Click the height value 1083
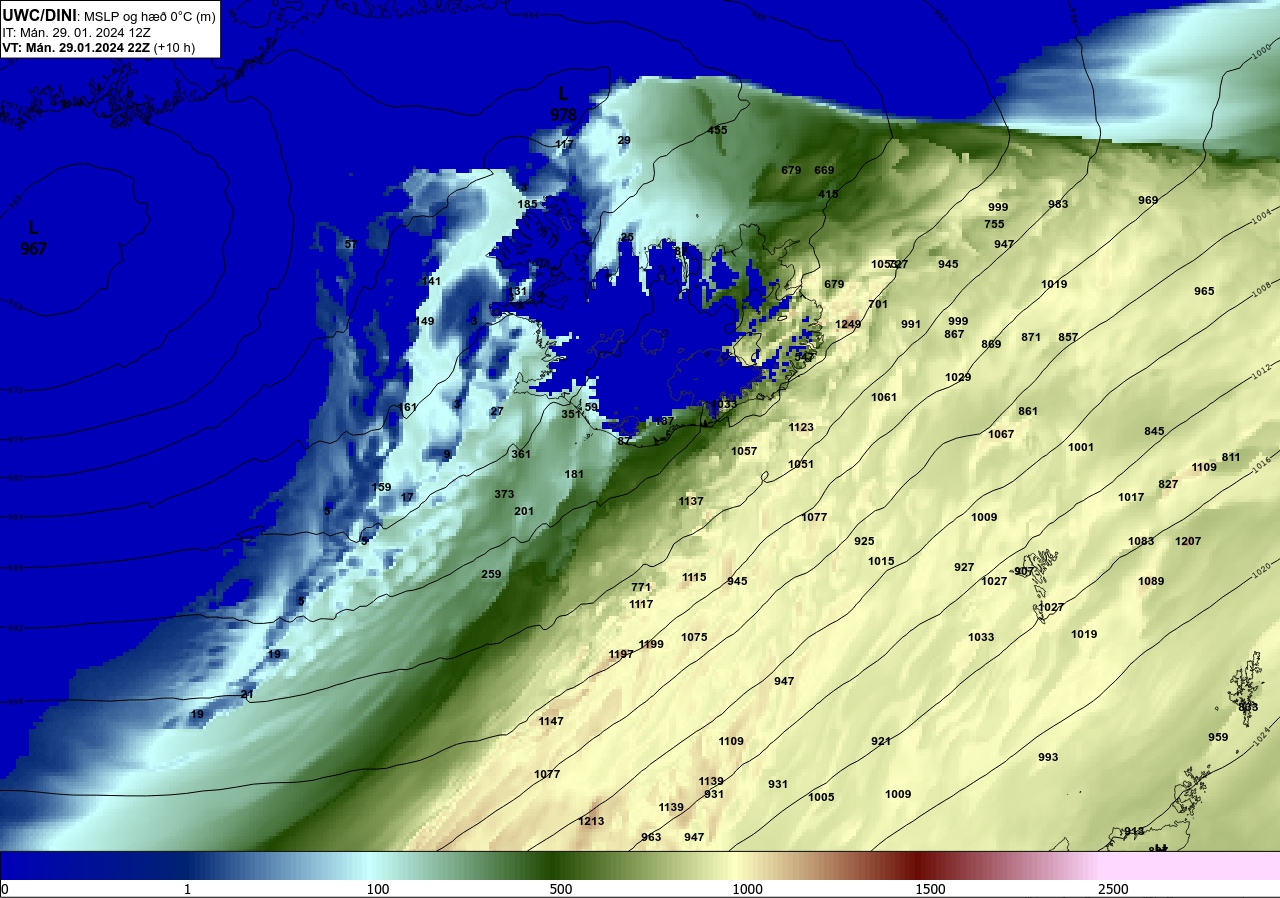The image size is (1280, 898). [x=1141, y=541]
